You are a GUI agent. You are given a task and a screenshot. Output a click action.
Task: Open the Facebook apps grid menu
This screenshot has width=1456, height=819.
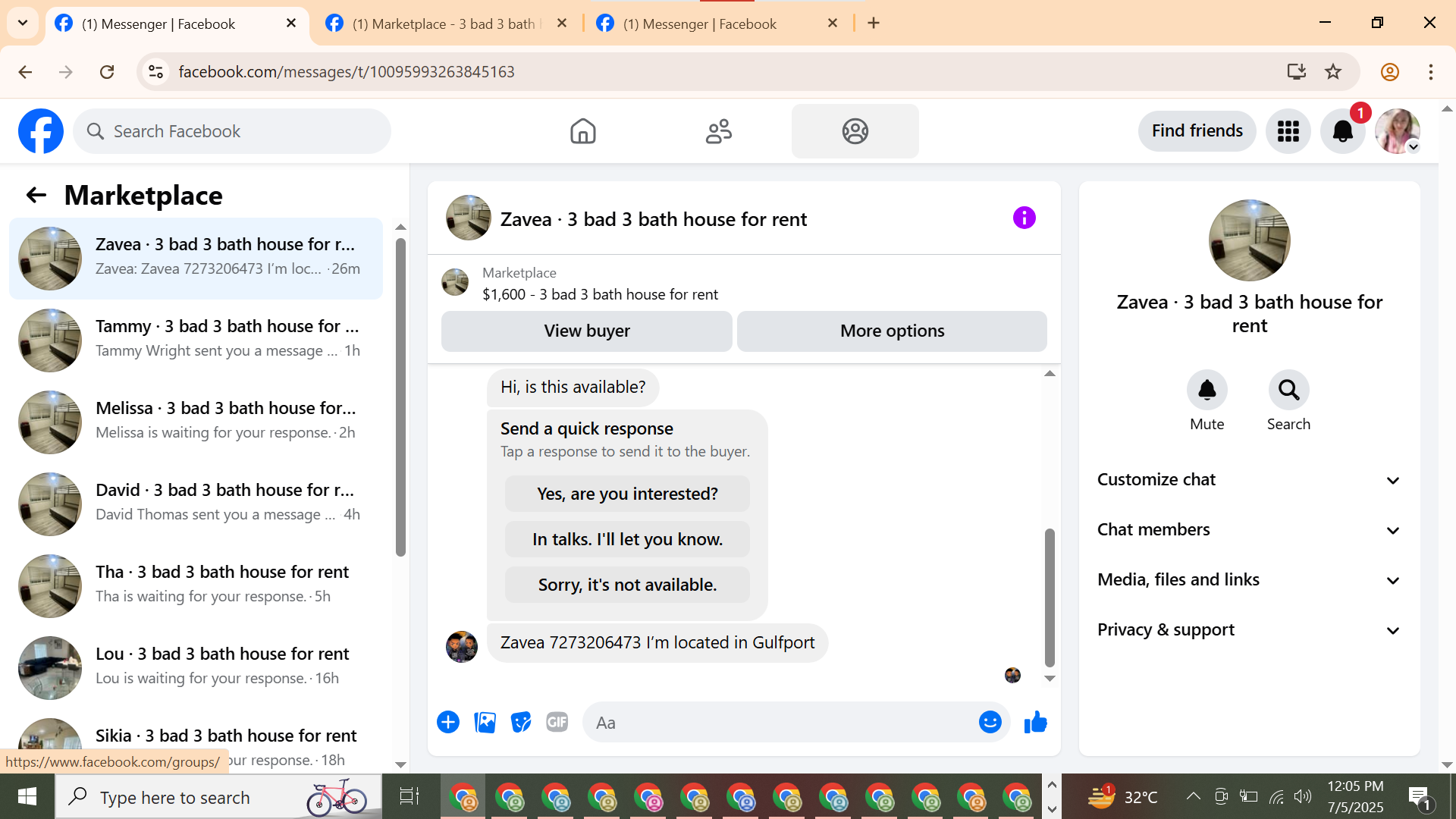[1288, 131]
